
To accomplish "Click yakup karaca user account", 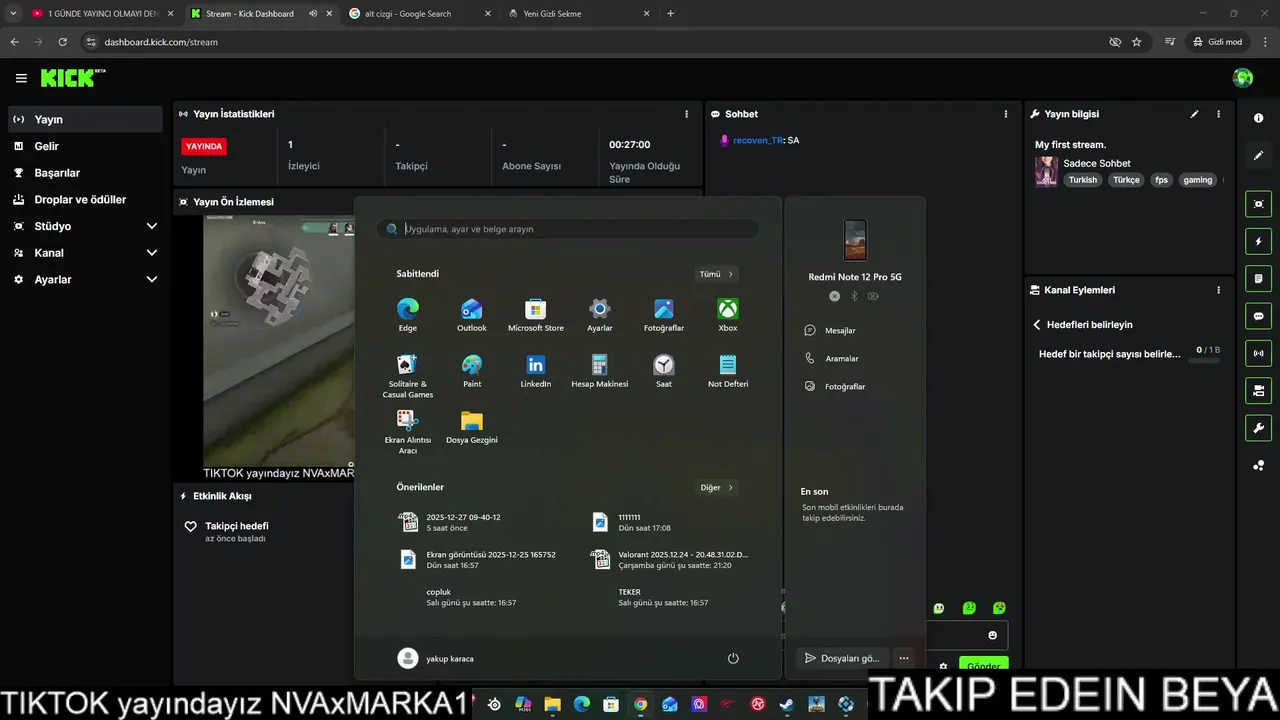I will click(436, 658).
